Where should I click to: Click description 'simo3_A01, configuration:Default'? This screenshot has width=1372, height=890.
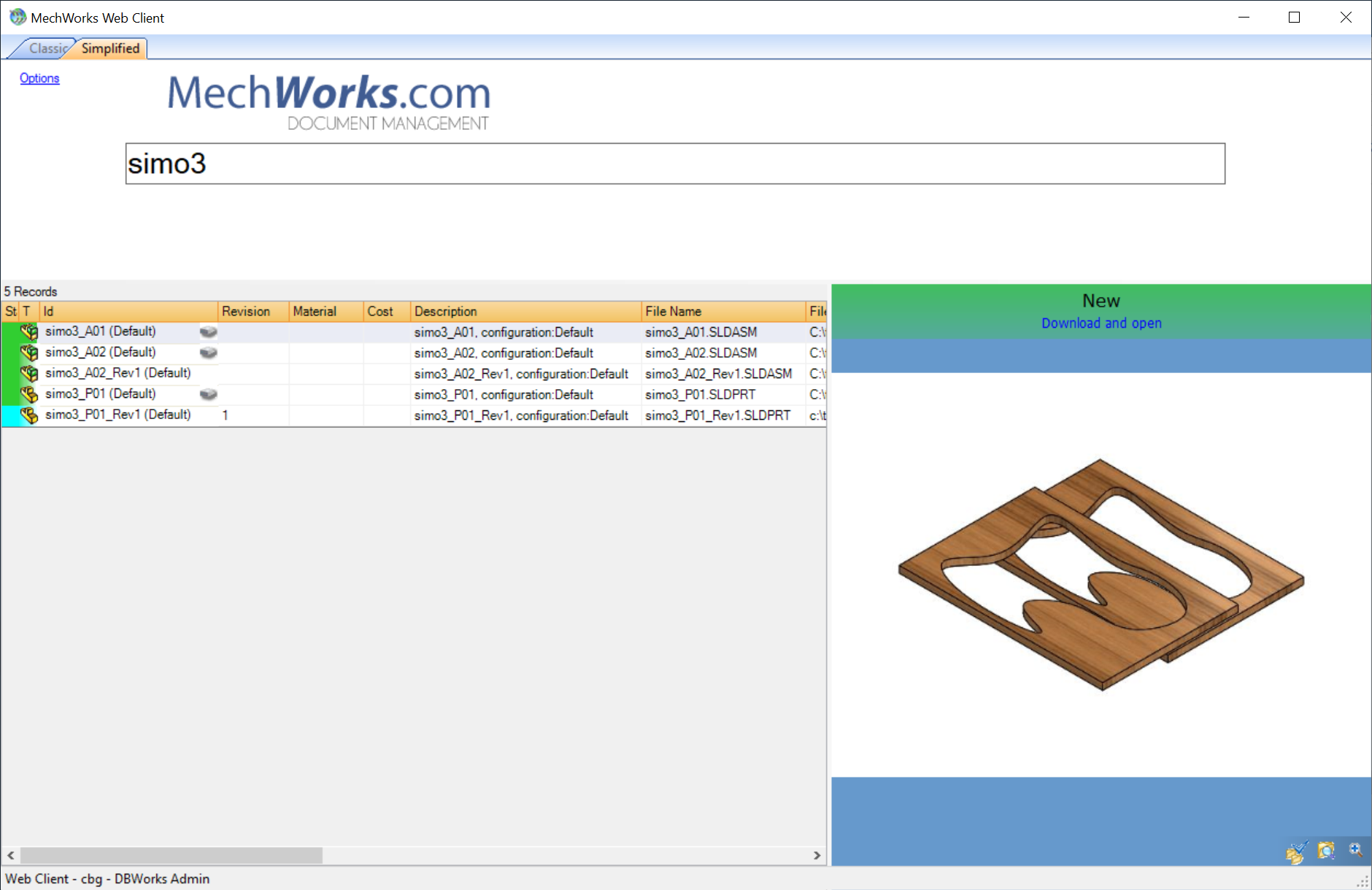tap(504, 332)
